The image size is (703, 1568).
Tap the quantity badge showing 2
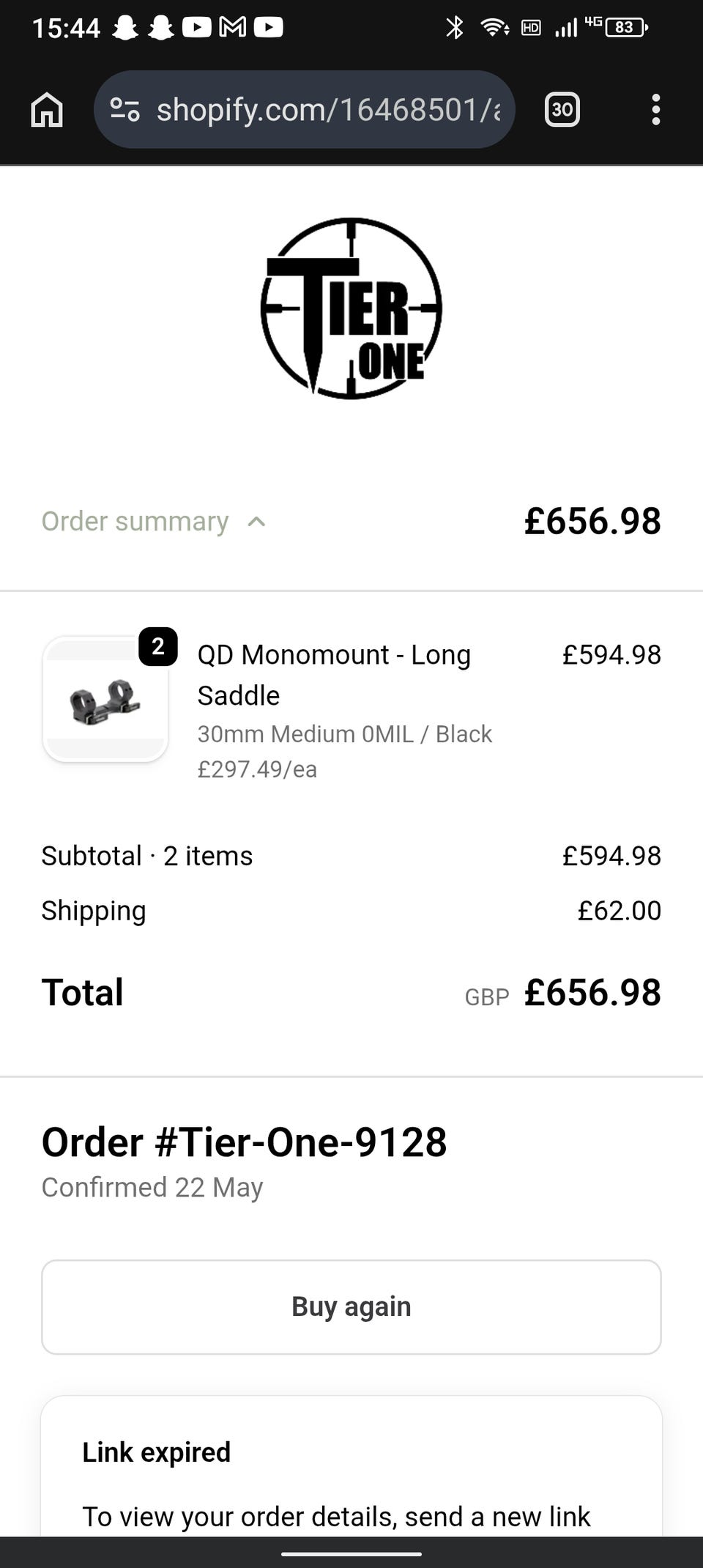(158, 647)
